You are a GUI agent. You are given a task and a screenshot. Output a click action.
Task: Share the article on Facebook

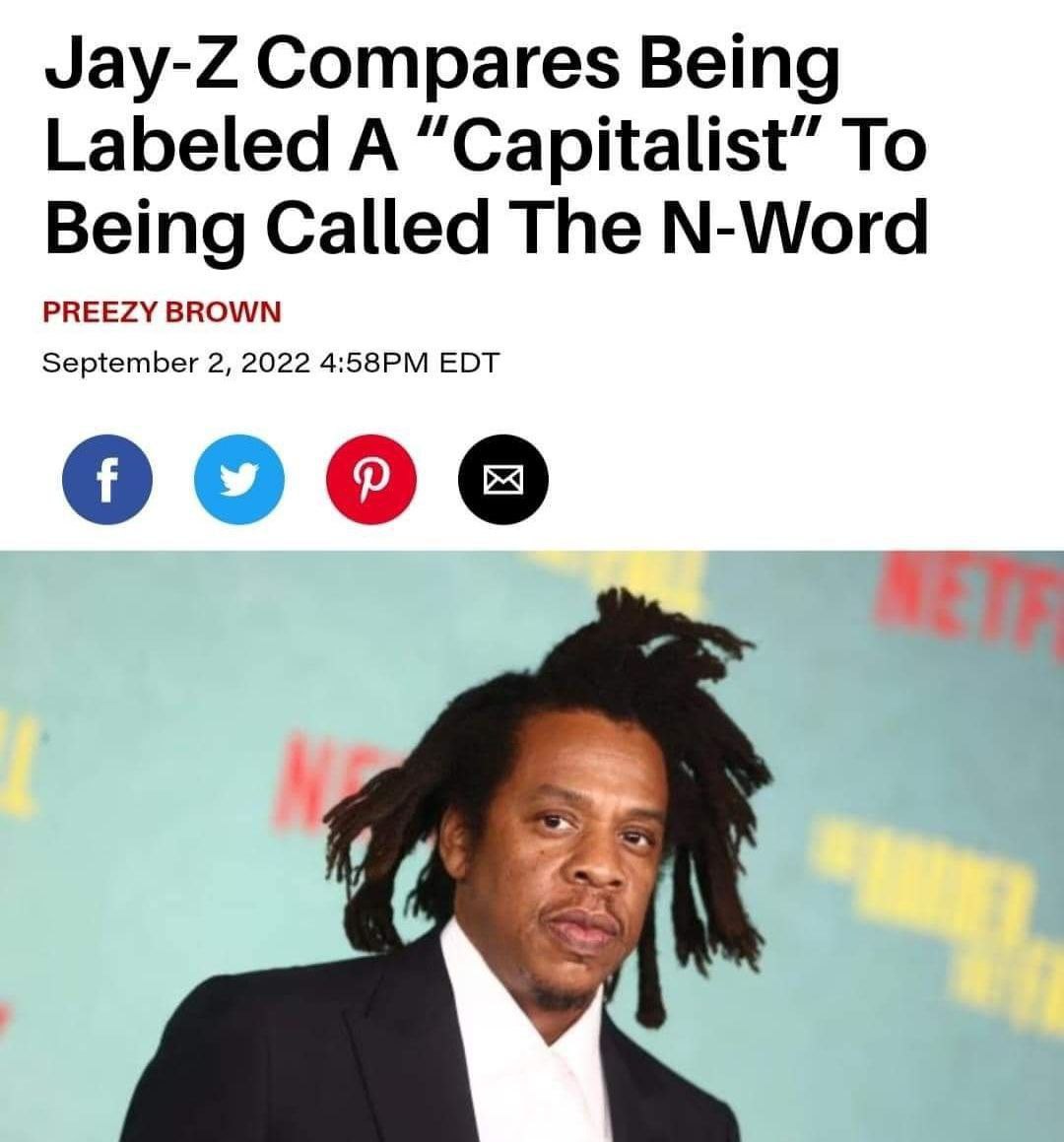coord(107,479)
